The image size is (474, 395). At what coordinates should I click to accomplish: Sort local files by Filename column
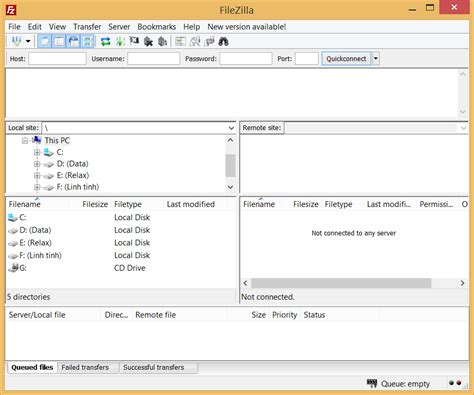(25, 204)
